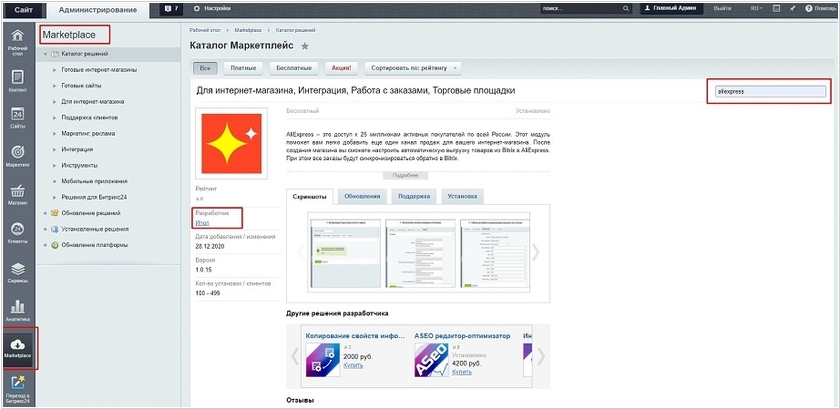
Task: Expand Готовые интернет-магазины tree node
Action: pyautogui.click(x=54, y=70)
